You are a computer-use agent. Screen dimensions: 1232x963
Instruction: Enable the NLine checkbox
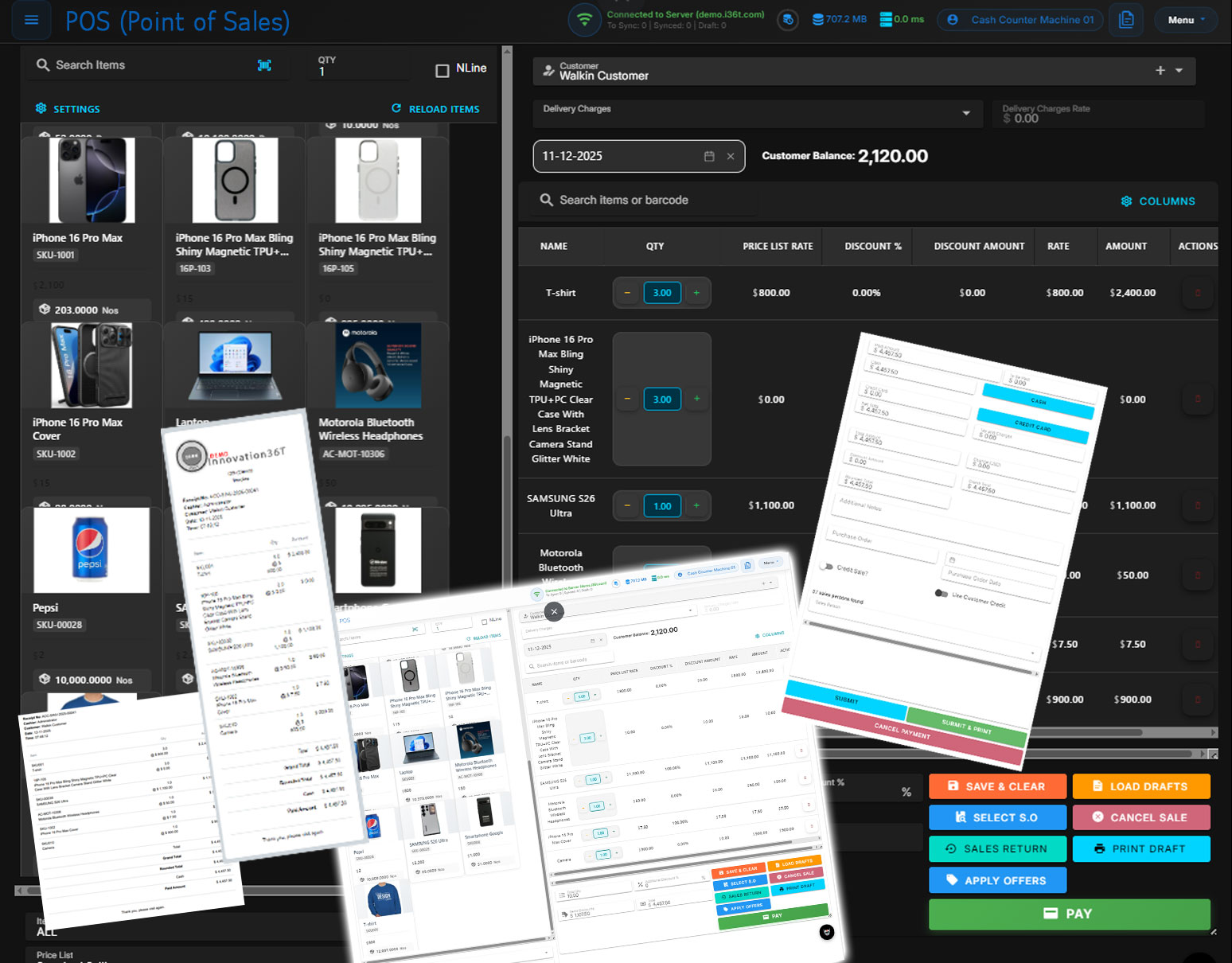coord(443,70)
